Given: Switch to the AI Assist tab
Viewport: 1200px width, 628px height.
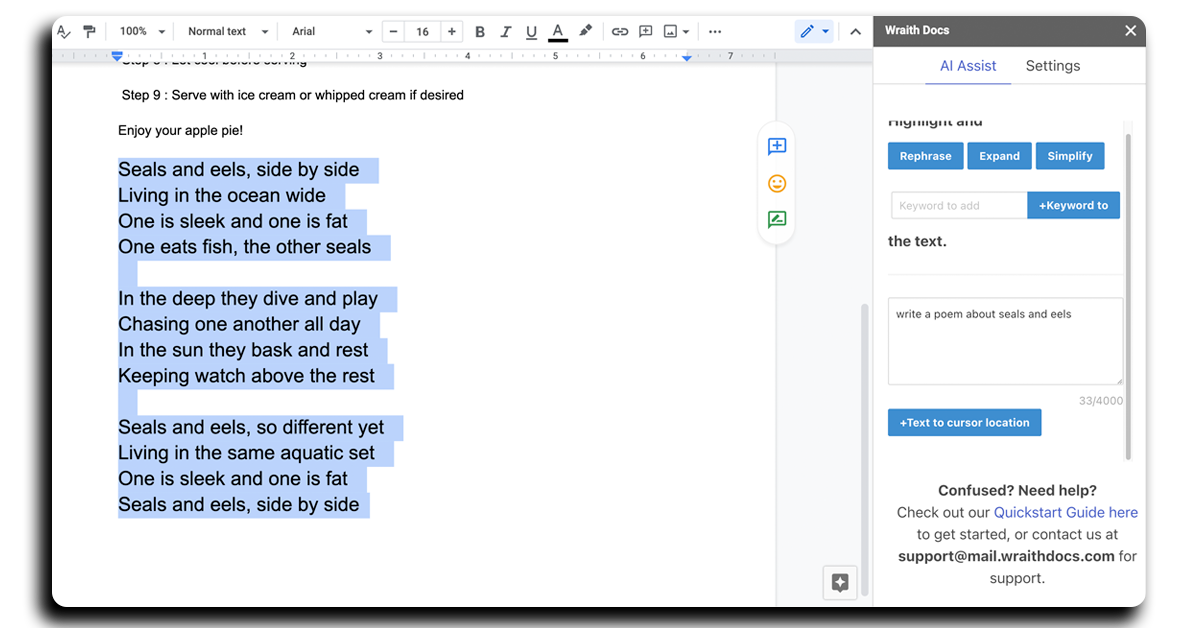Looking at the screenshot, I should click(967, 66).
